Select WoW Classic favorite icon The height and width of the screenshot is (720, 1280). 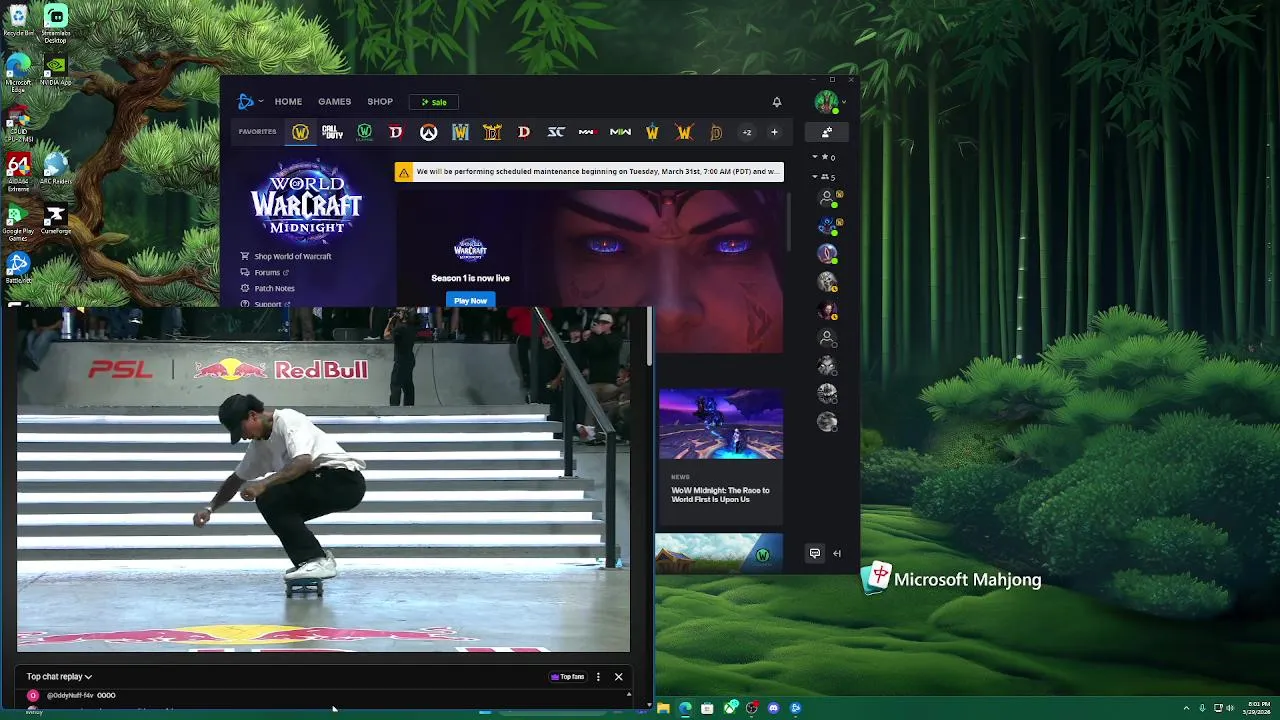(364, 132)
